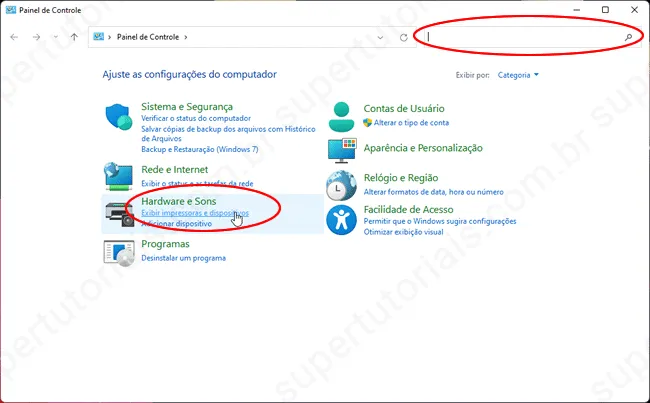Go up one level with the up arrow

coord(74,37)
